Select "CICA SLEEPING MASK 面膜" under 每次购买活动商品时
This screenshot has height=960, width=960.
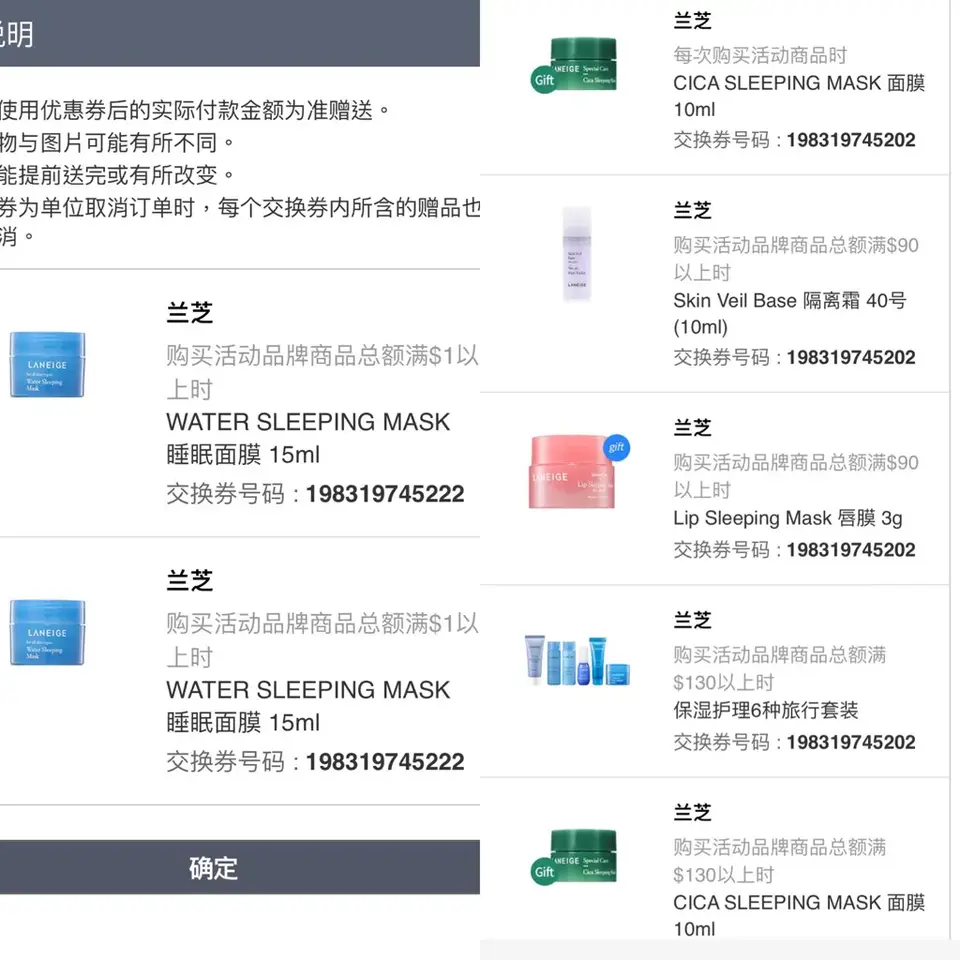(x=799, y=83)
